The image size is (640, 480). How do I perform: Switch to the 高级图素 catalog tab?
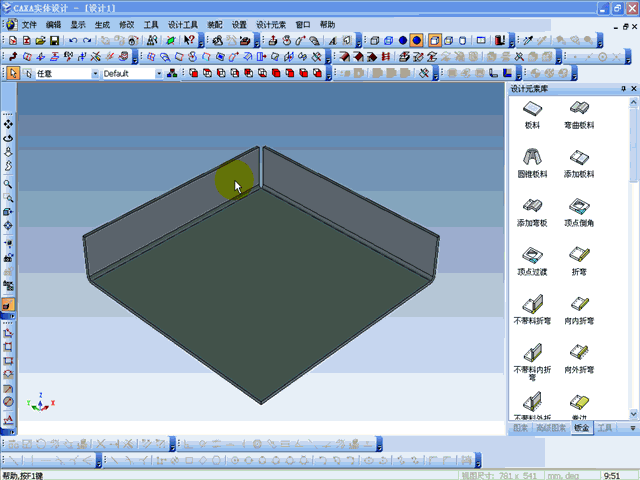coord(551,428)
